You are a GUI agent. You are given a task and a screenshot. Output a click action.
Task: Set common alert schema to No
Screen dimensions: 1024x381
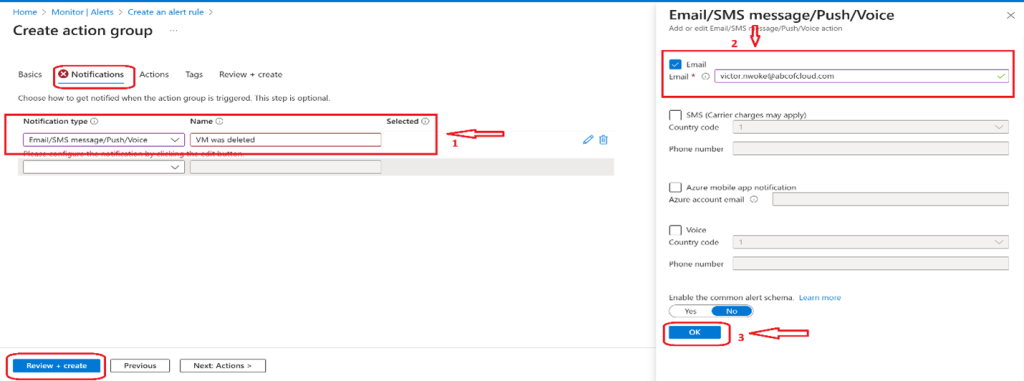click(731, 311)
